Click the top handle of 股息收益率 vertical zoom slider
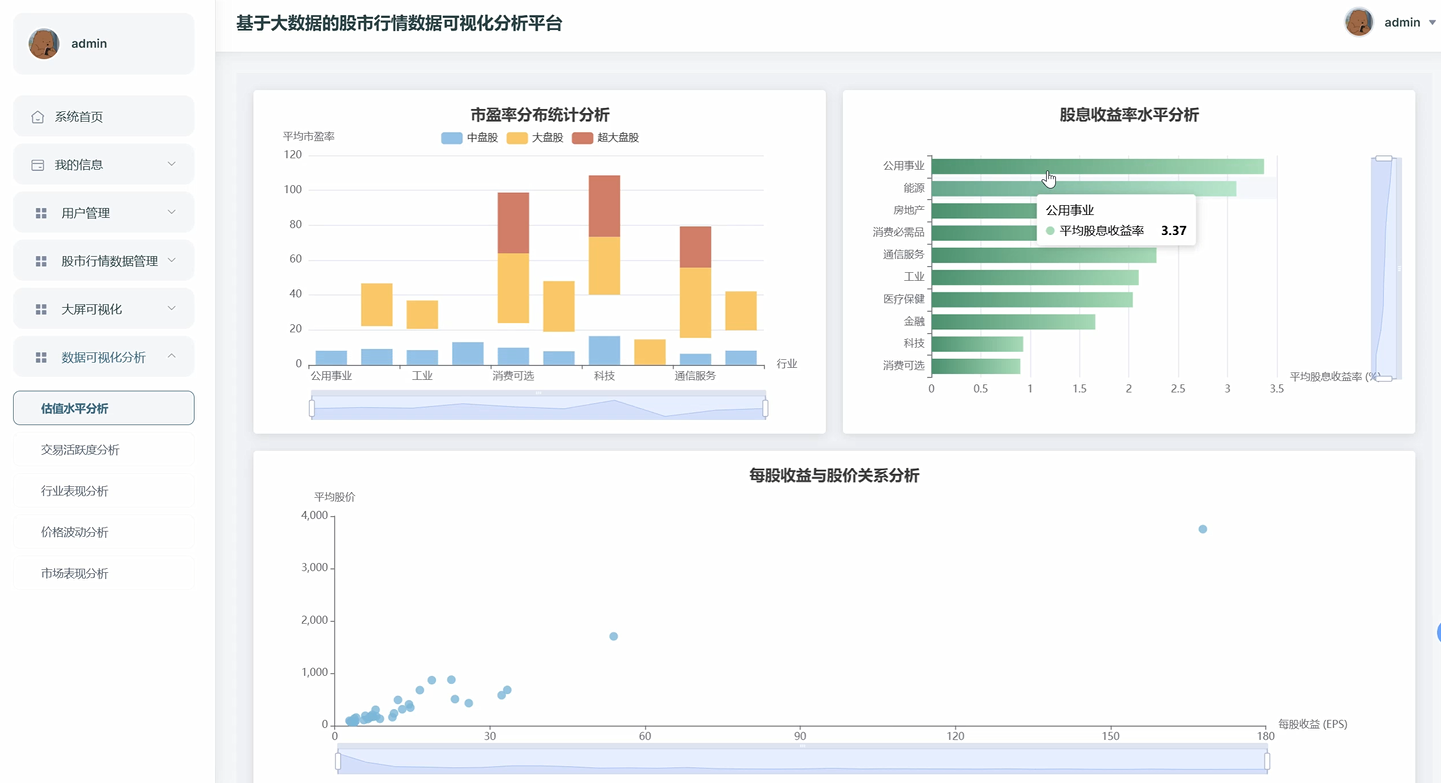The height and width of the screenshot is (783, 1441). tap(1384, 158)
